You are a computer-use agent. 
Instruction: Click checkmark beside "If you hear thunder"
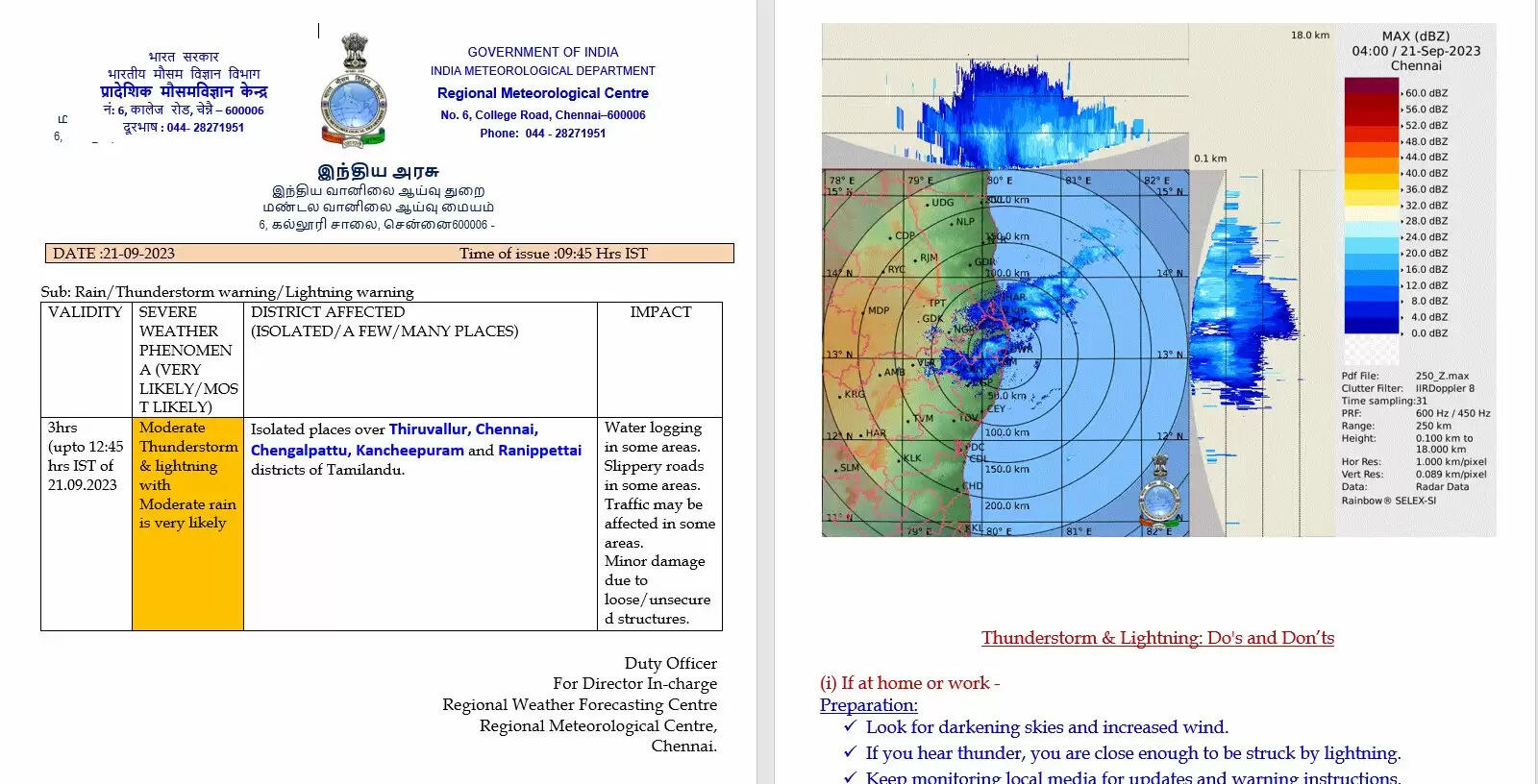click(850, 753)
